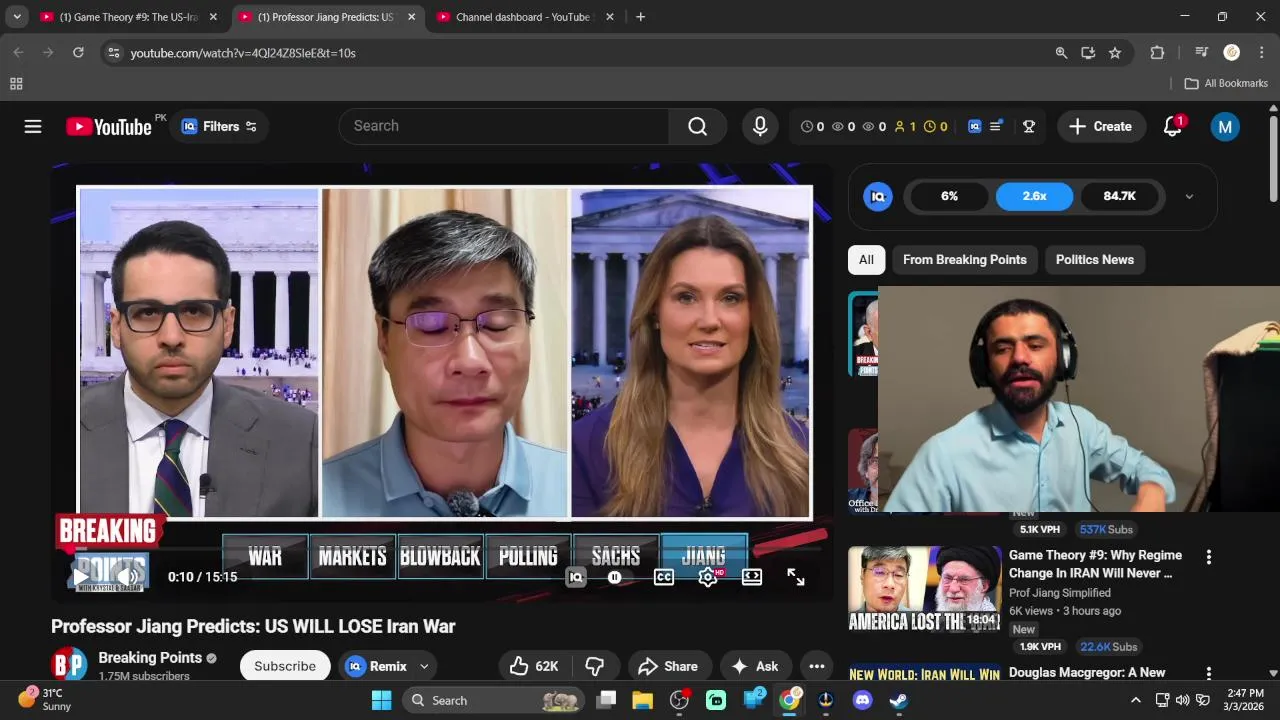Select the All filter chip
The image size is (1280, 720).
(866, 260)
